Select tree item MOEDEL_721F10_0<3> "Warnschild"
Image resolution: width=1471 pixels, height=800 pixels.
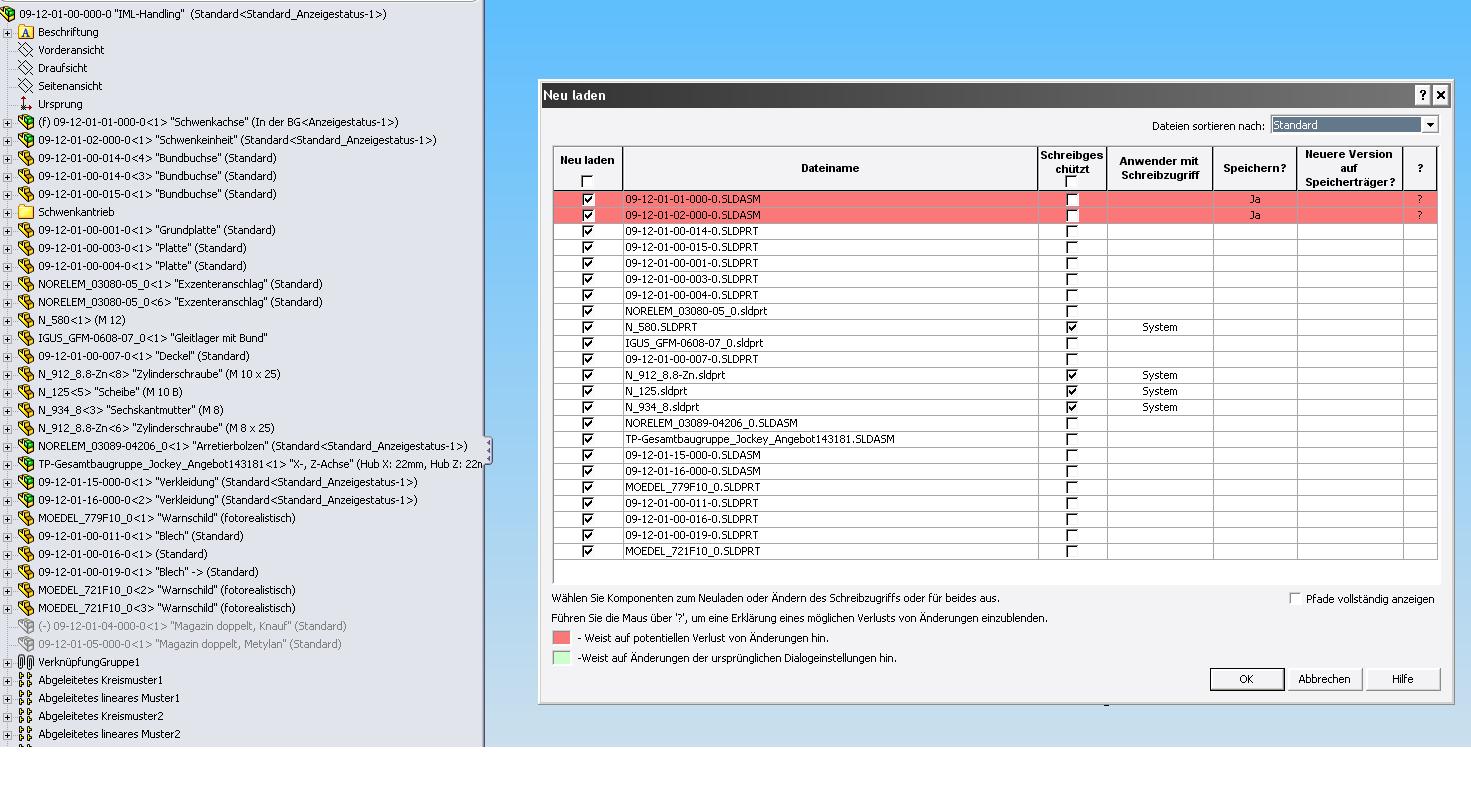point(167,608)
